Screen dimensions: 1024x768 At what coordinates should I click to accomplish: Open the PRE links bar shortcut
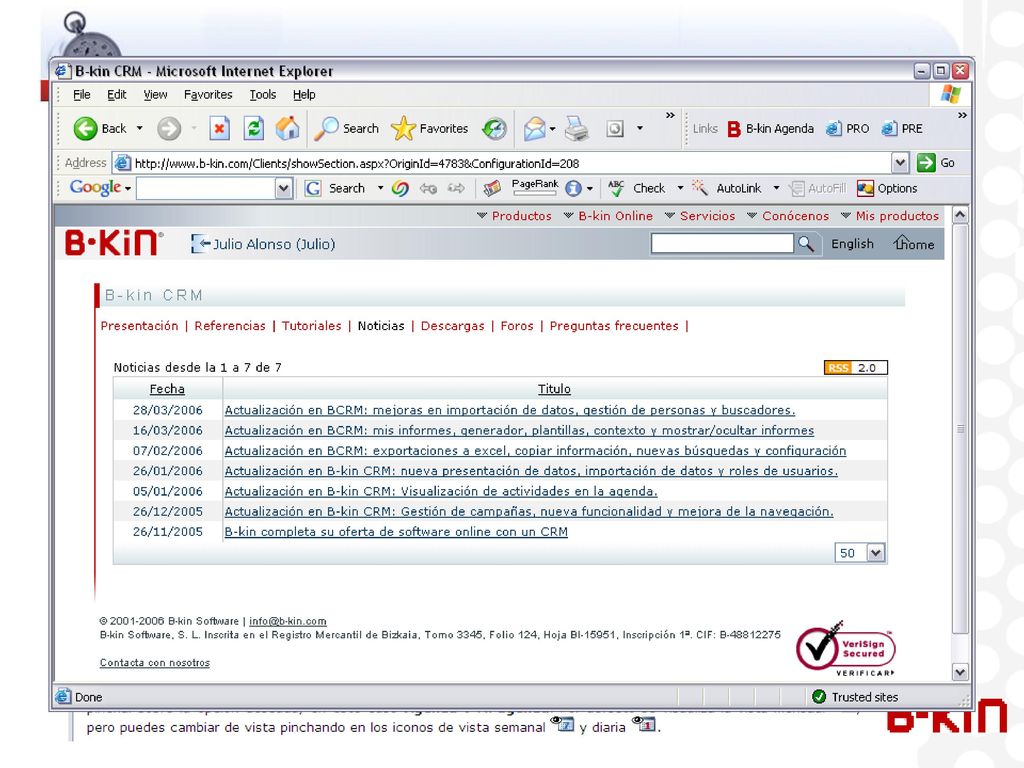pos(889,129)
